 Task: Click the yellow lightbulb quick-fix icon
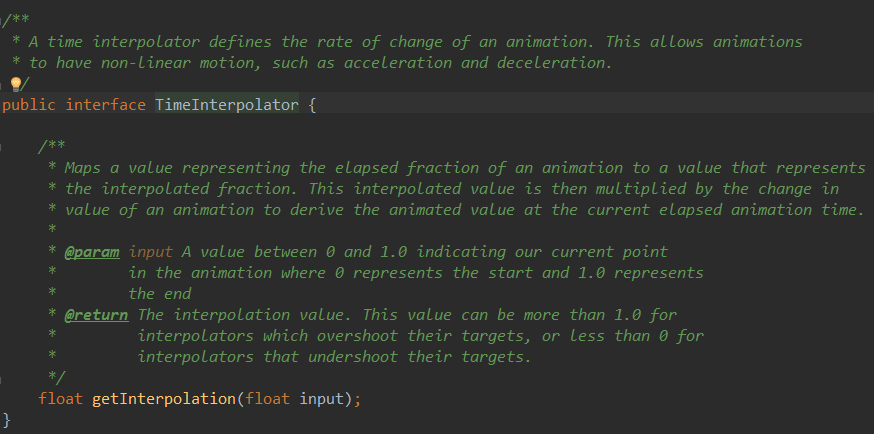(15, 84)
